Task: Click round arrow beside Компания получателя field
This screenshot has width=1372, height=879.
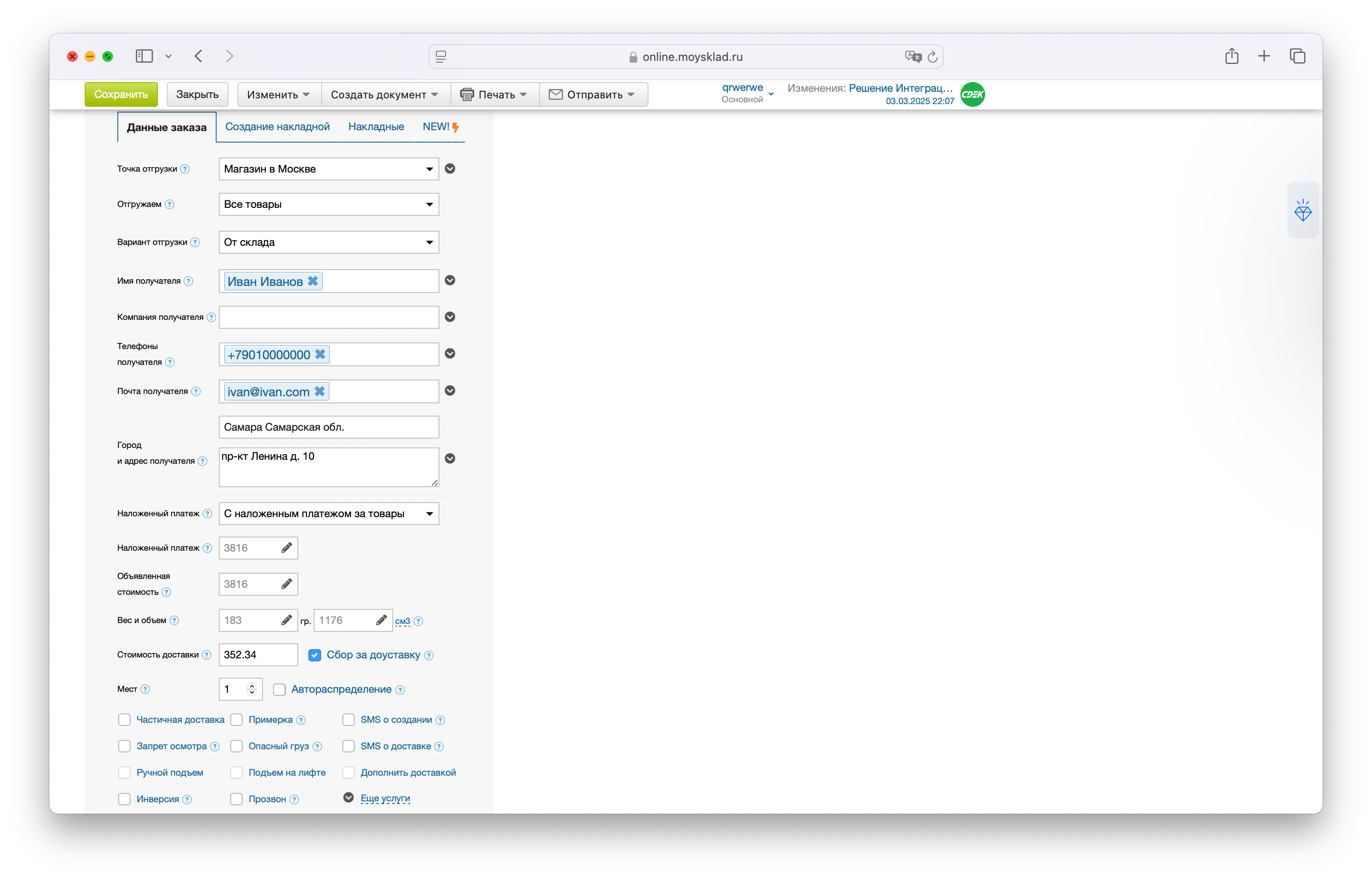Action: pos(450,317)
